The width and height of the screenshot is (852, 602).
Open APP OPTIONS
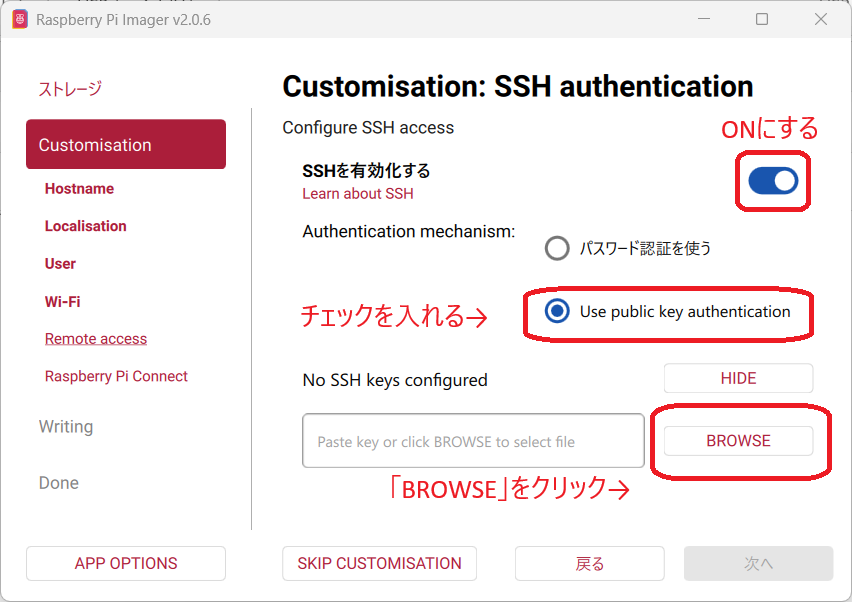126,563
